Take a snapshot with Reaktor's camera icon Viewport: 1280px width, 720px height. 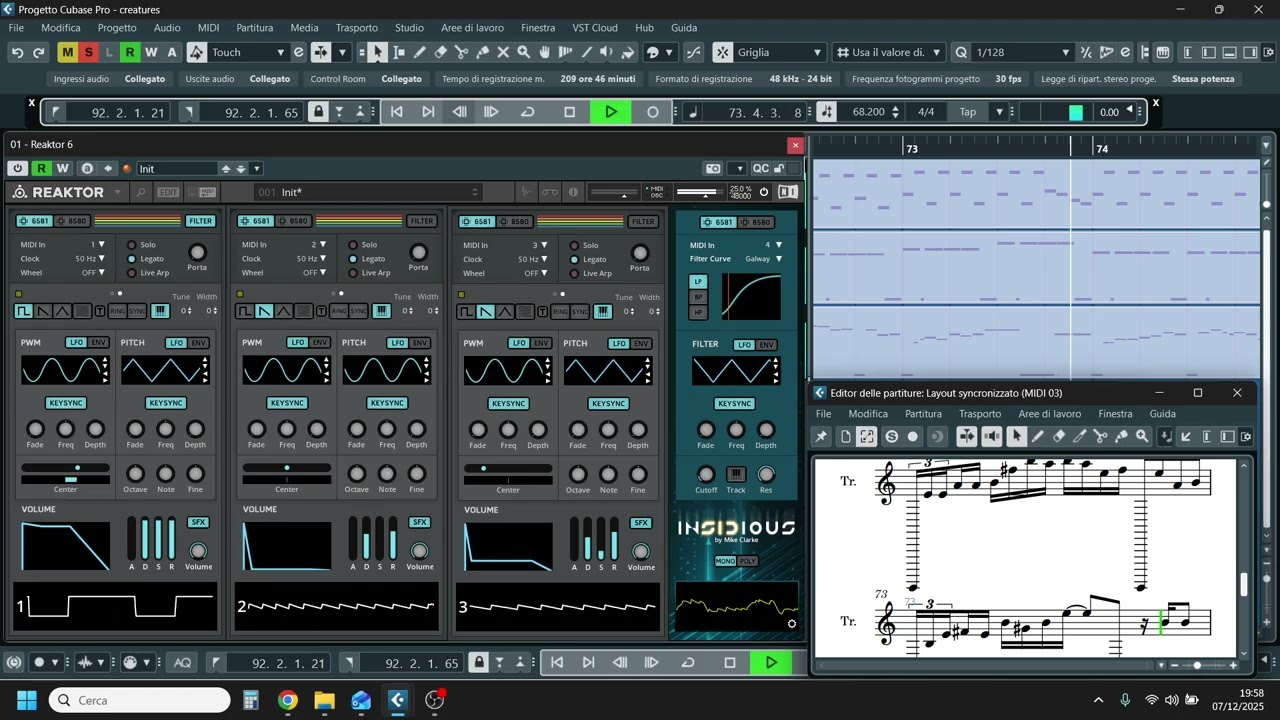[713, 168]
